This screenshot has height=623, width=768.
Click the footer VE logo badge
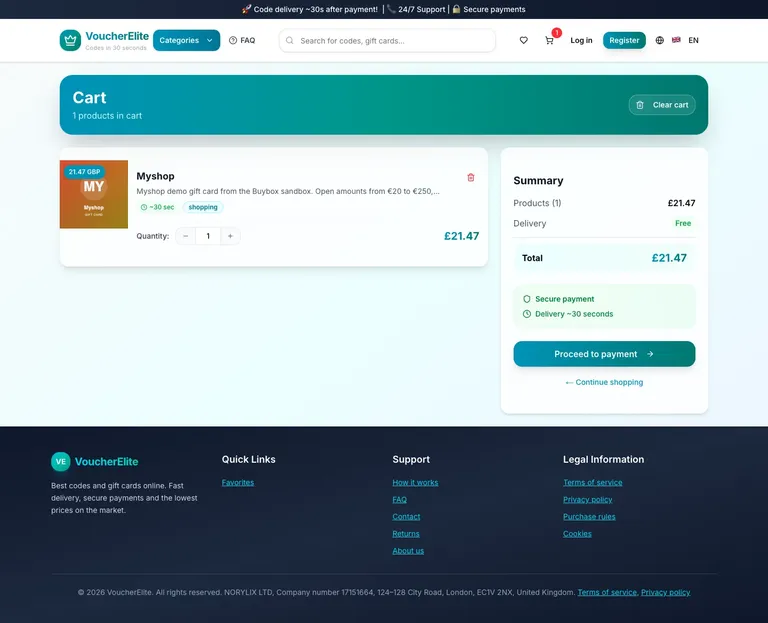[x=61, y=461]
